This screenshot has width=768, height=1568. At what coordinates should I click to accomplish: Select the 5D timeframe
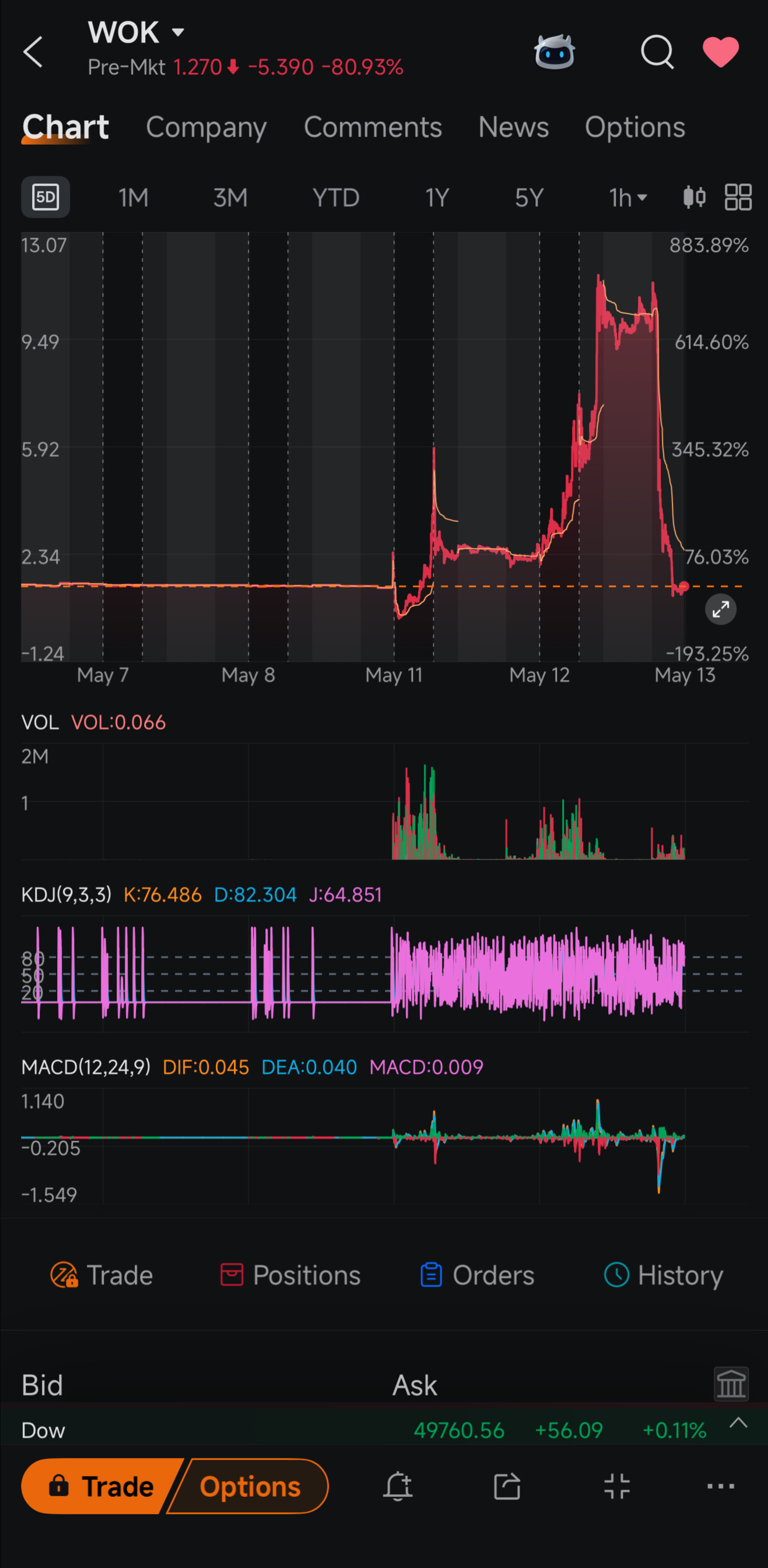[45, 197]
